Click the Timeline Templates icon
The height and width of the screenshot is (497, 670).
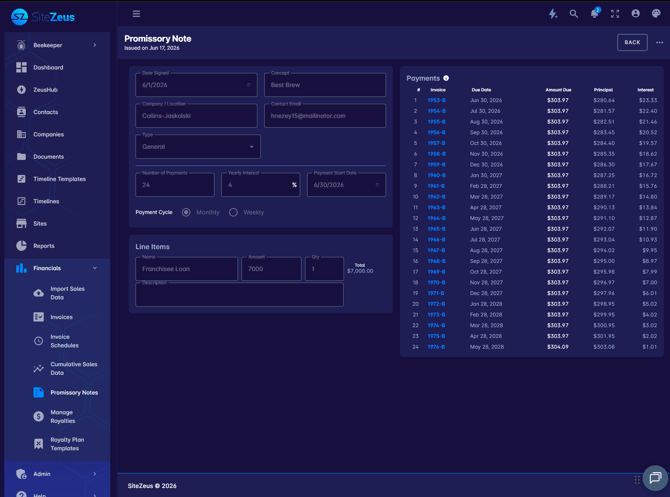pyautogui.click(x=21, y=179)
